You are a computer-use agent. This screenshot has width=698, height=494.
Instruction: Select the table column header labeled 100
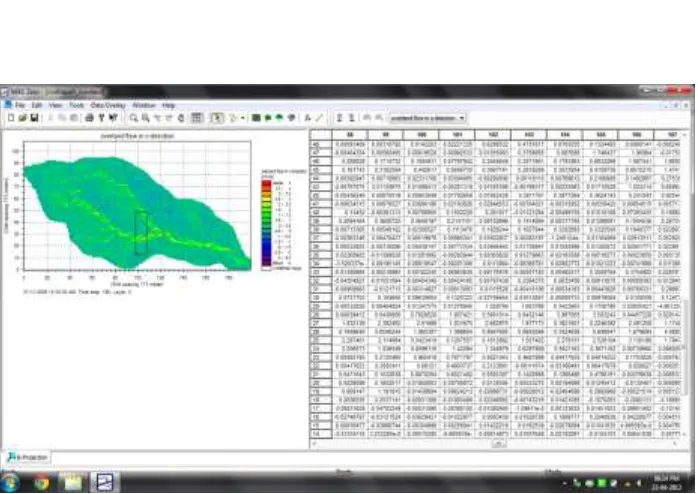coord(421,134)
